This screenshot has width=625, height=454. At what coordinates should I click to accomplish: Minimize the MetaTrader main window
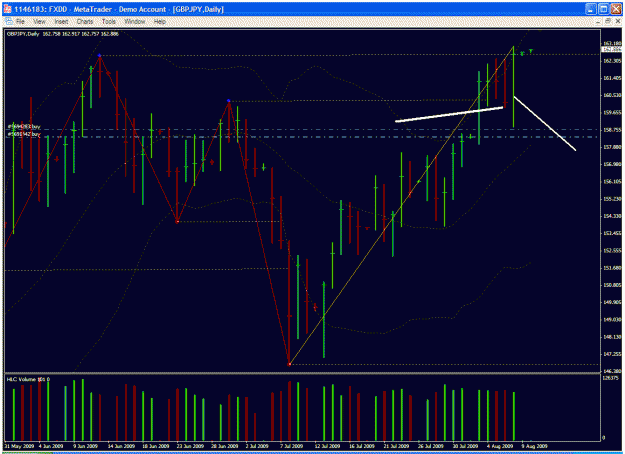591,9
